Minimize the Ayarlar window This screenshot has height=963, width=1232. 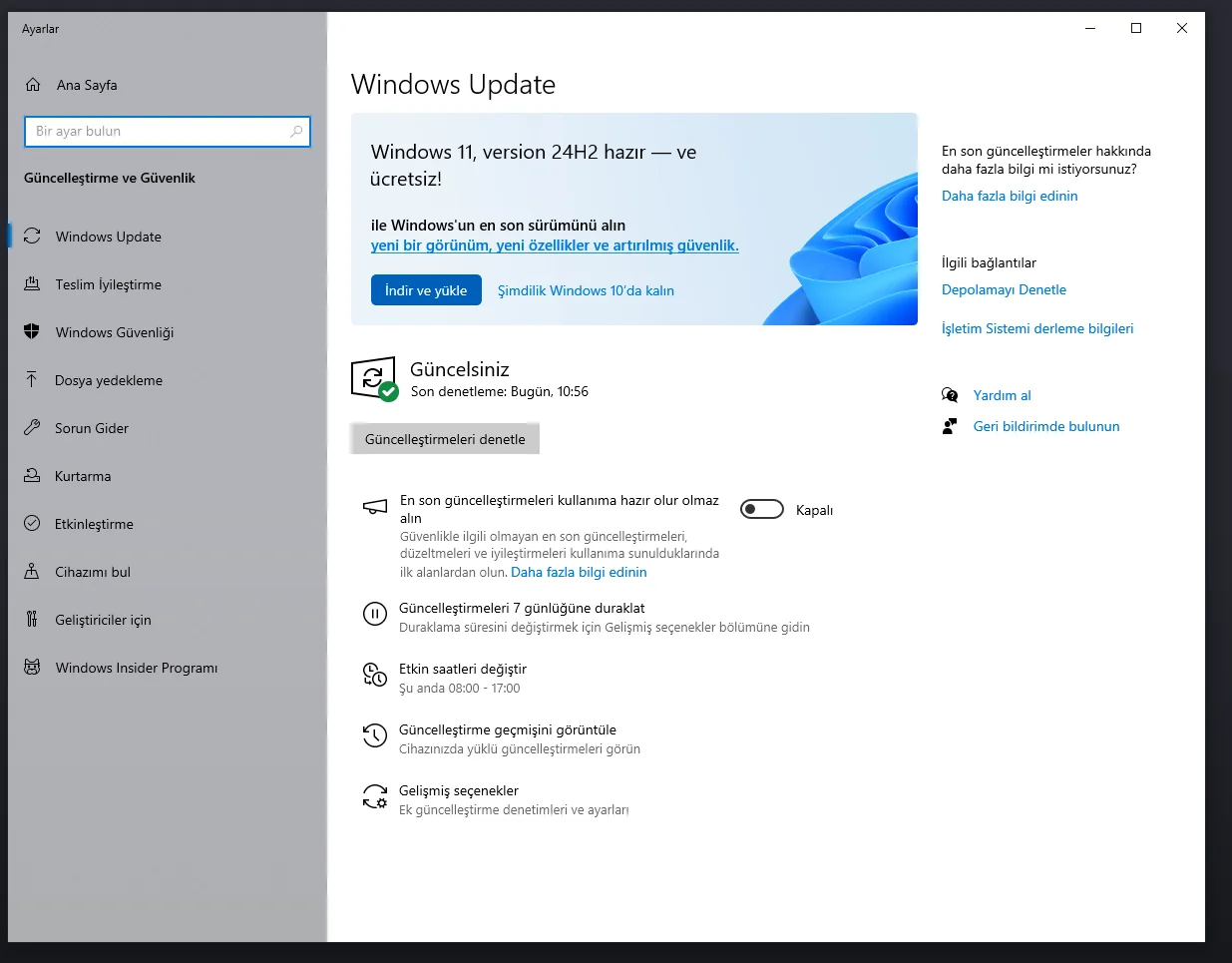pyautogui.click(x=1090, y=28)
